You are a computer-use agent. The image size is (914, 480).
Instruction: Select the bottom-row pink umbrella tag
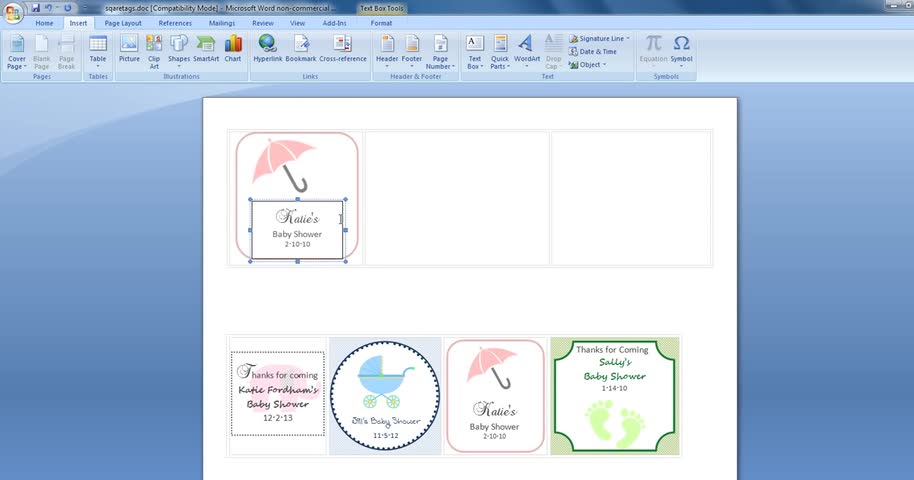tap(495, 395)
